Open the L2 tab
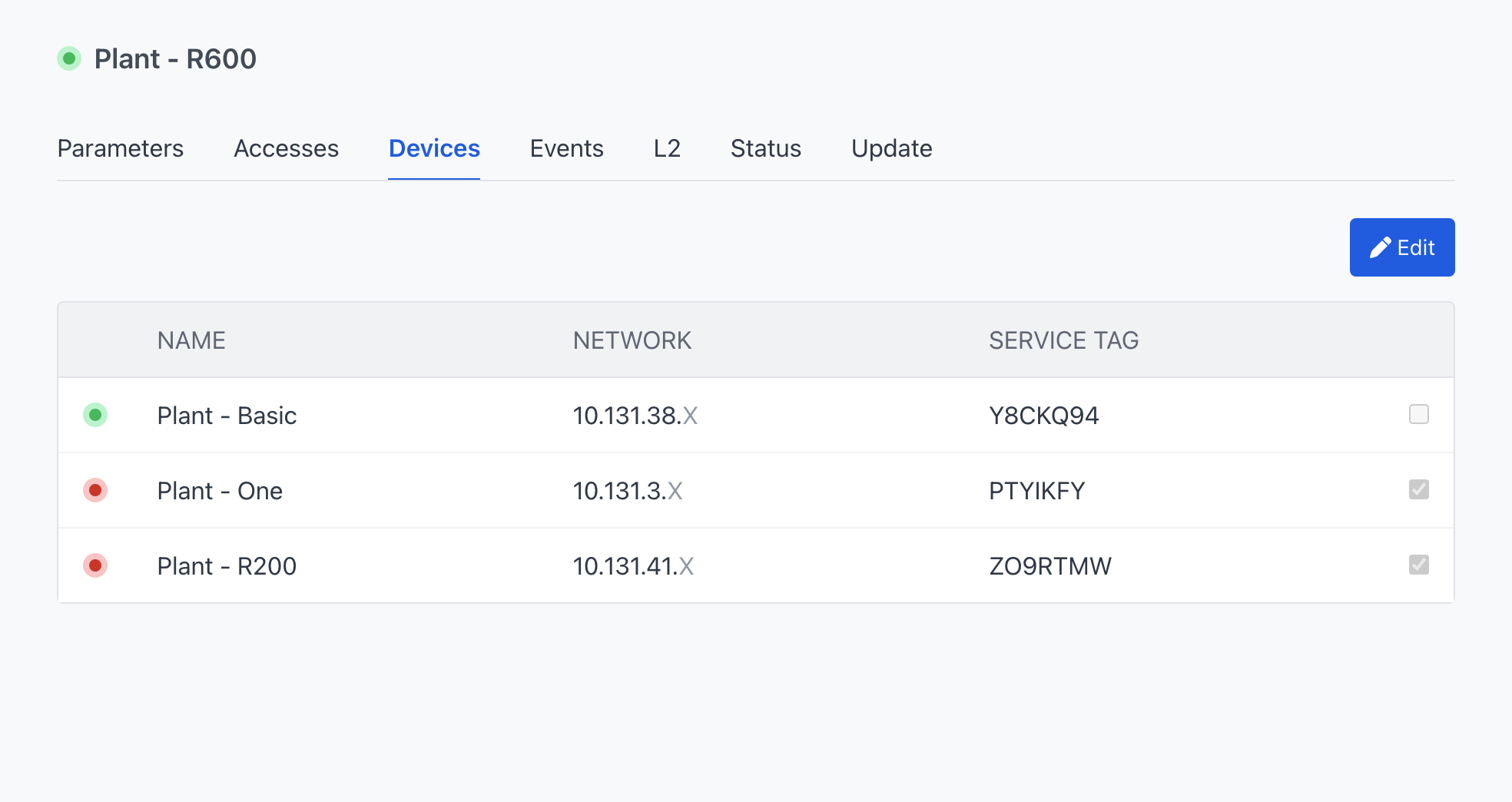Viewport: 1512px width, 802px height. pos(667,148)
